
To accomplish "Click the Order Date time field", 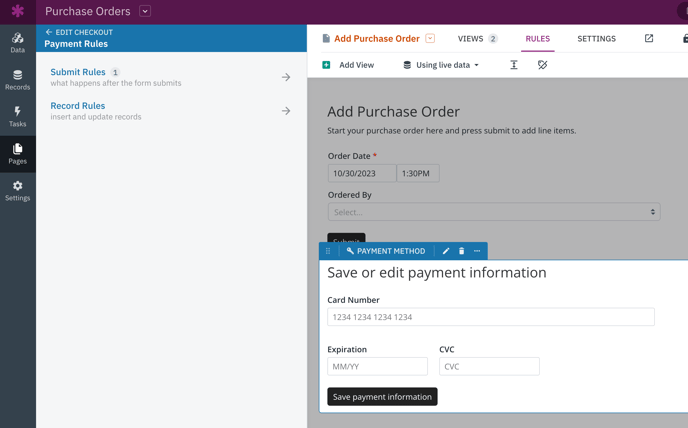I will click(x=418, y=173).
